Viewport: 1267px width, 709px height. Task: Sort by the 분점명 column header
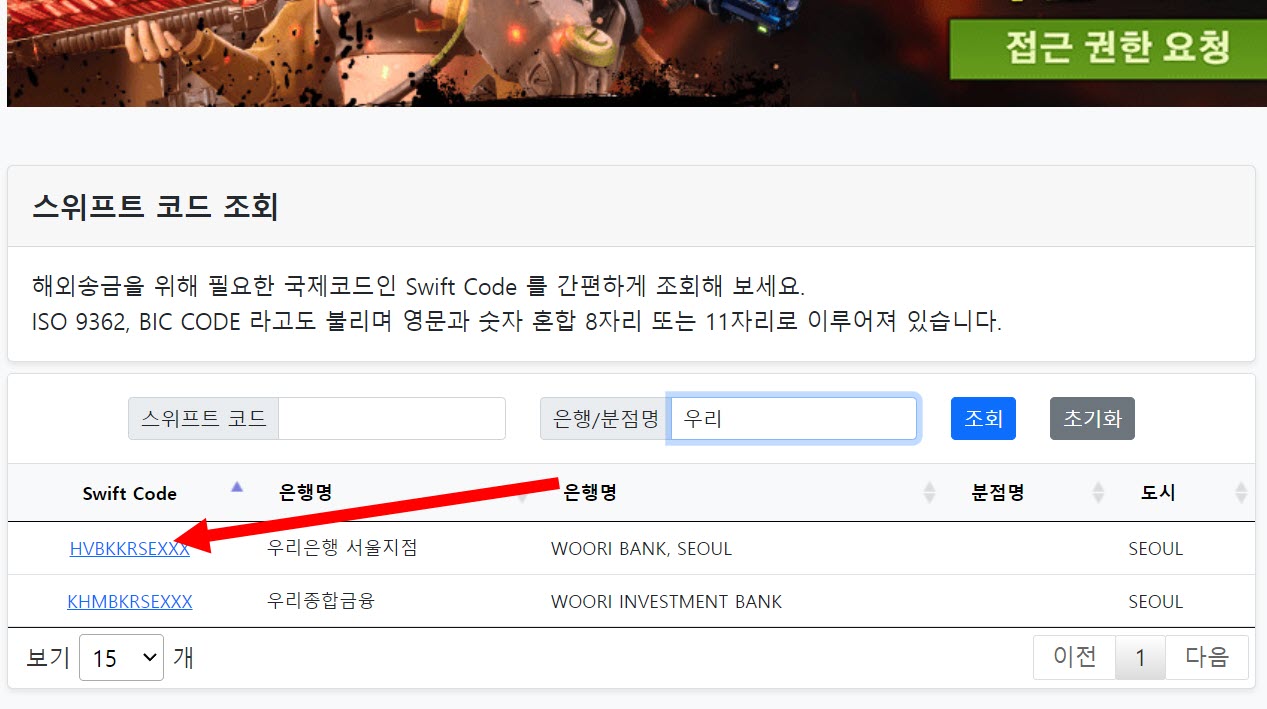tap(1031, 493)
